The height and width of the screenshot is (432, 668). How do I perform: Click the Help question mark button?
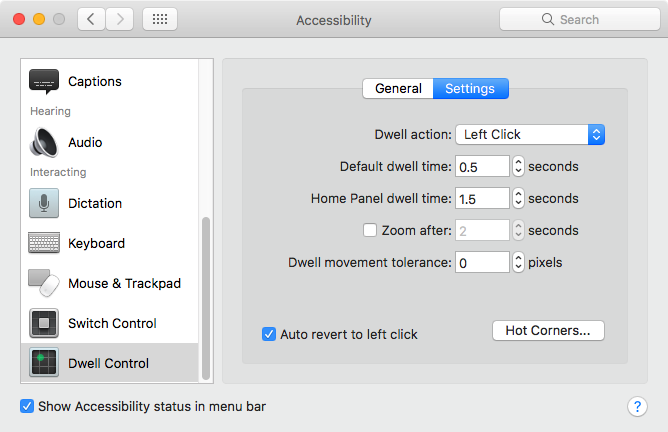(x=637, y=407)
